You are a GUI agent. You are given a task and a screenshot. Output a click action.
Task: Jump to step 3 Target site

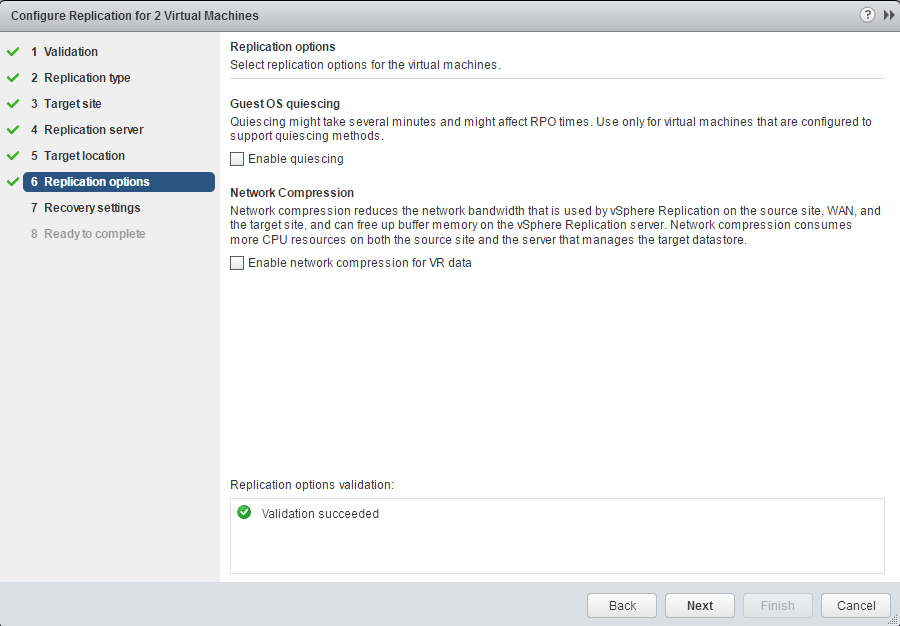(72, 104)
